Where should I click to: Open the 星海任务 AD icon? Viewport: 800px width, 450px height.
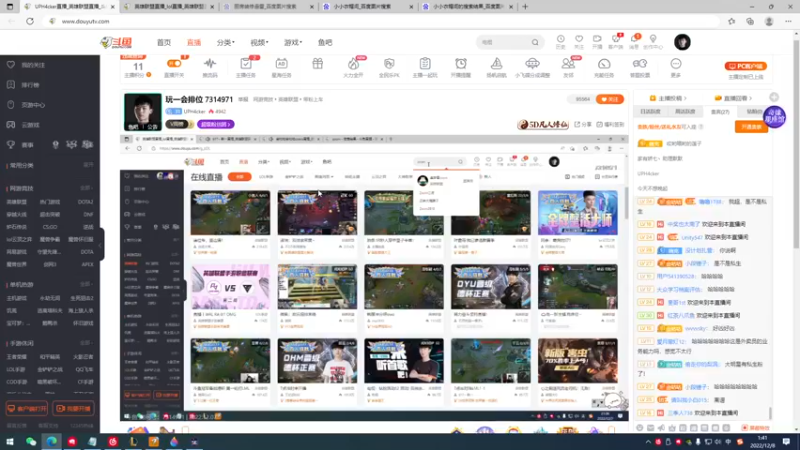[281, 64]
